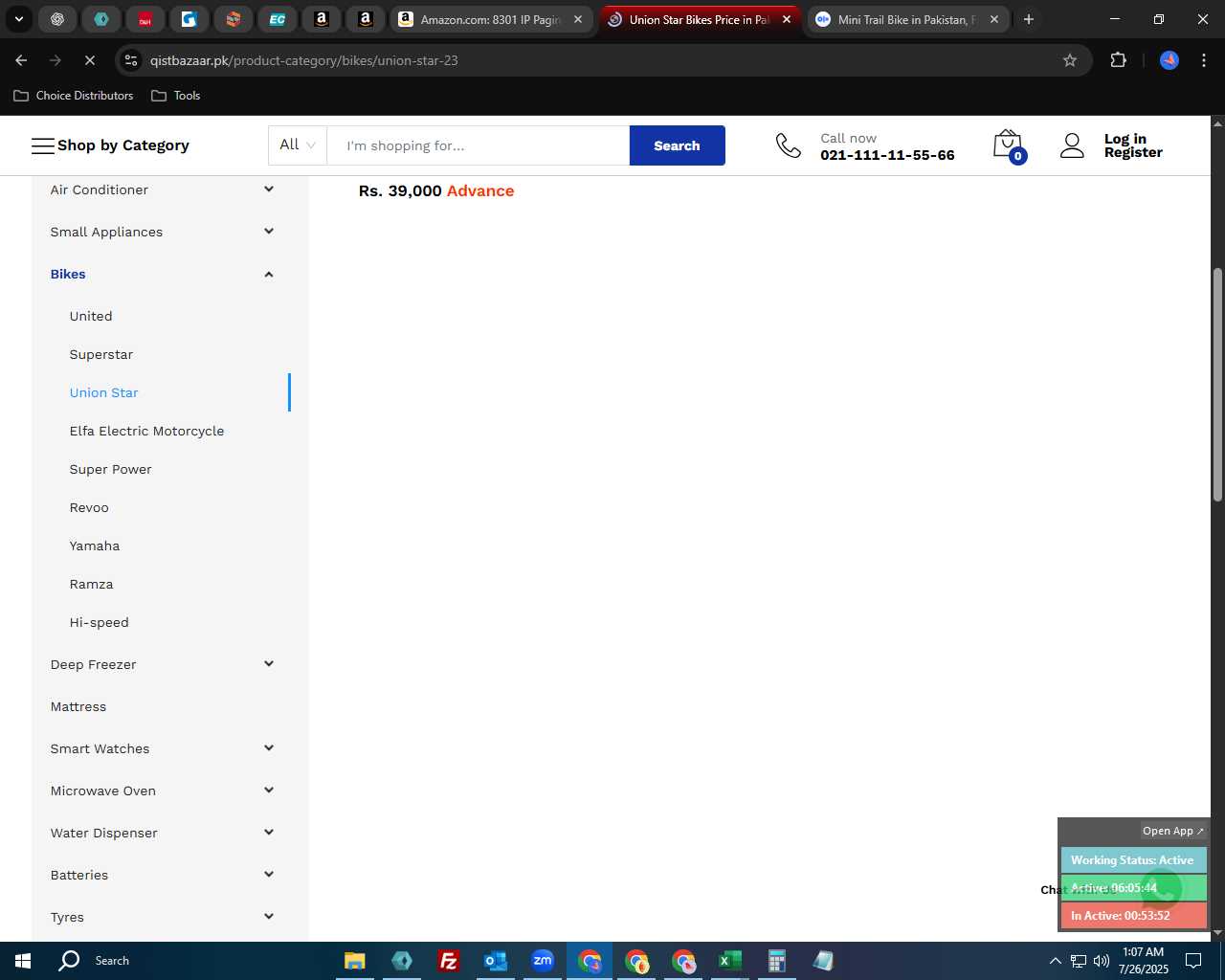Open Excel from the taskbar
1225x980 pixels.
click(x=729, y=961)
